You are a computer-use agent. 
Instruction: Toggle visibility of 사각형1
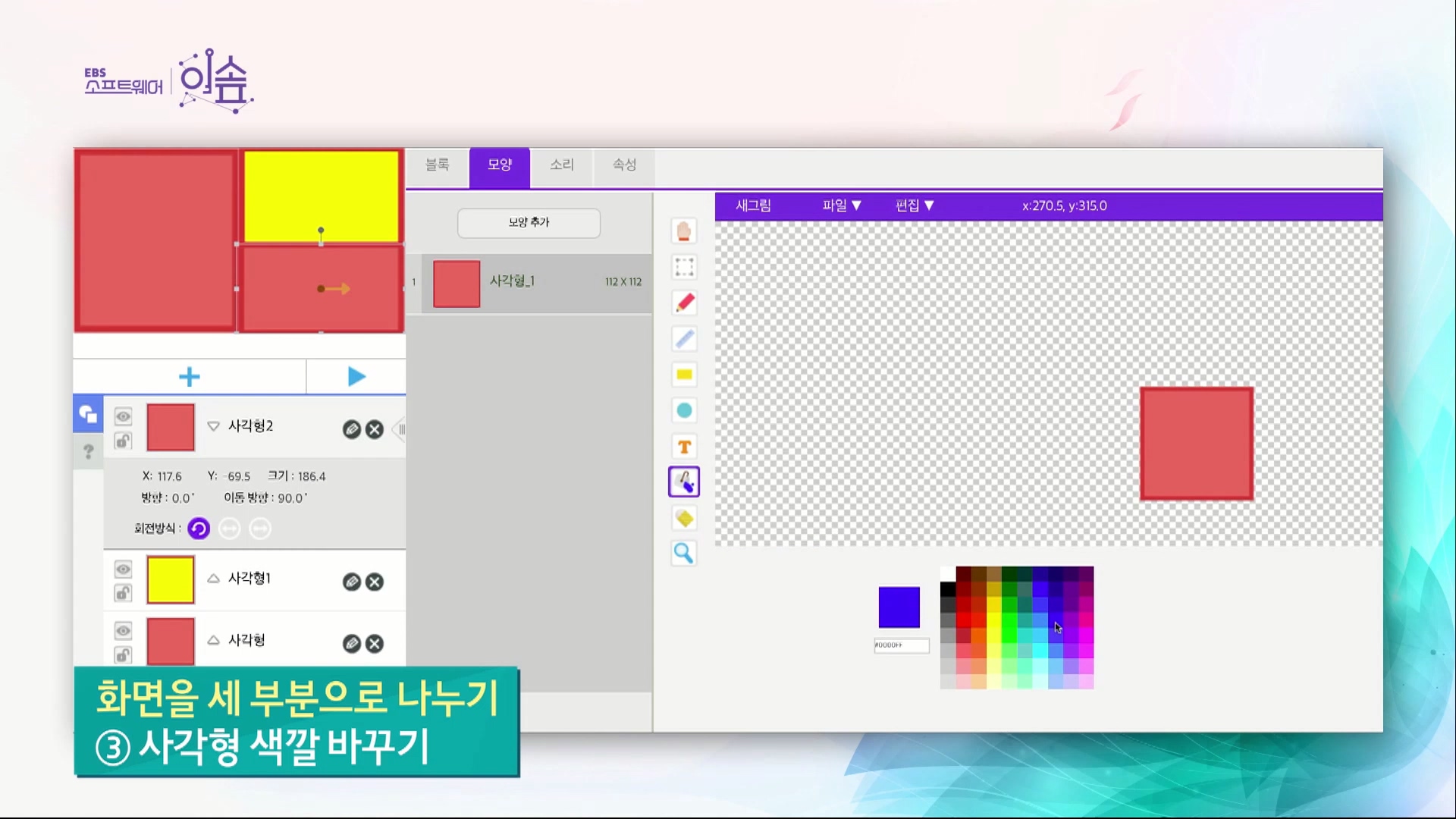(x=123, y=569)
